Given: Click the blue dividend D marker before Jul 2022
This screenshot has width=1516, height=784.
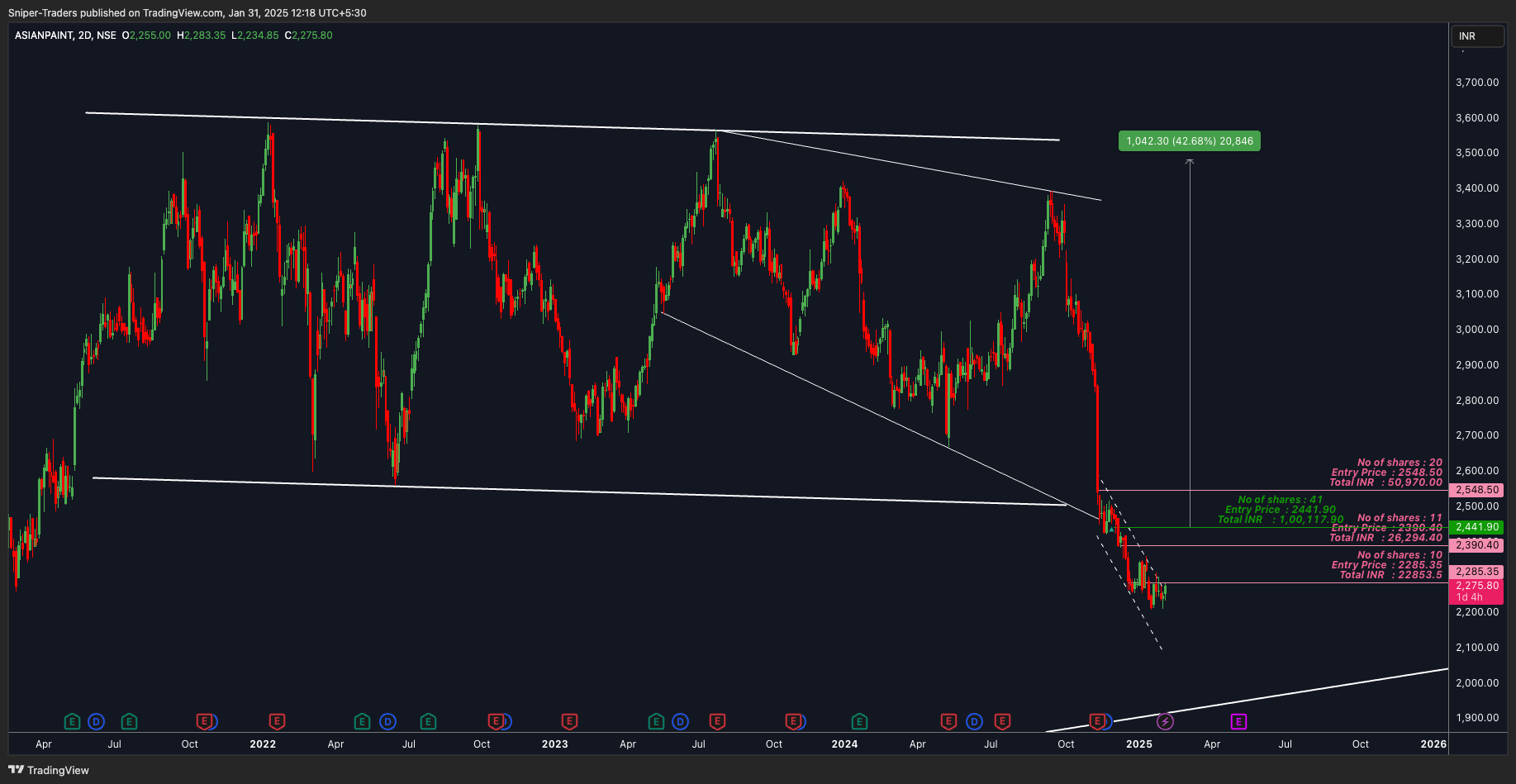Looking at the screenshot, I should (387, 721).
